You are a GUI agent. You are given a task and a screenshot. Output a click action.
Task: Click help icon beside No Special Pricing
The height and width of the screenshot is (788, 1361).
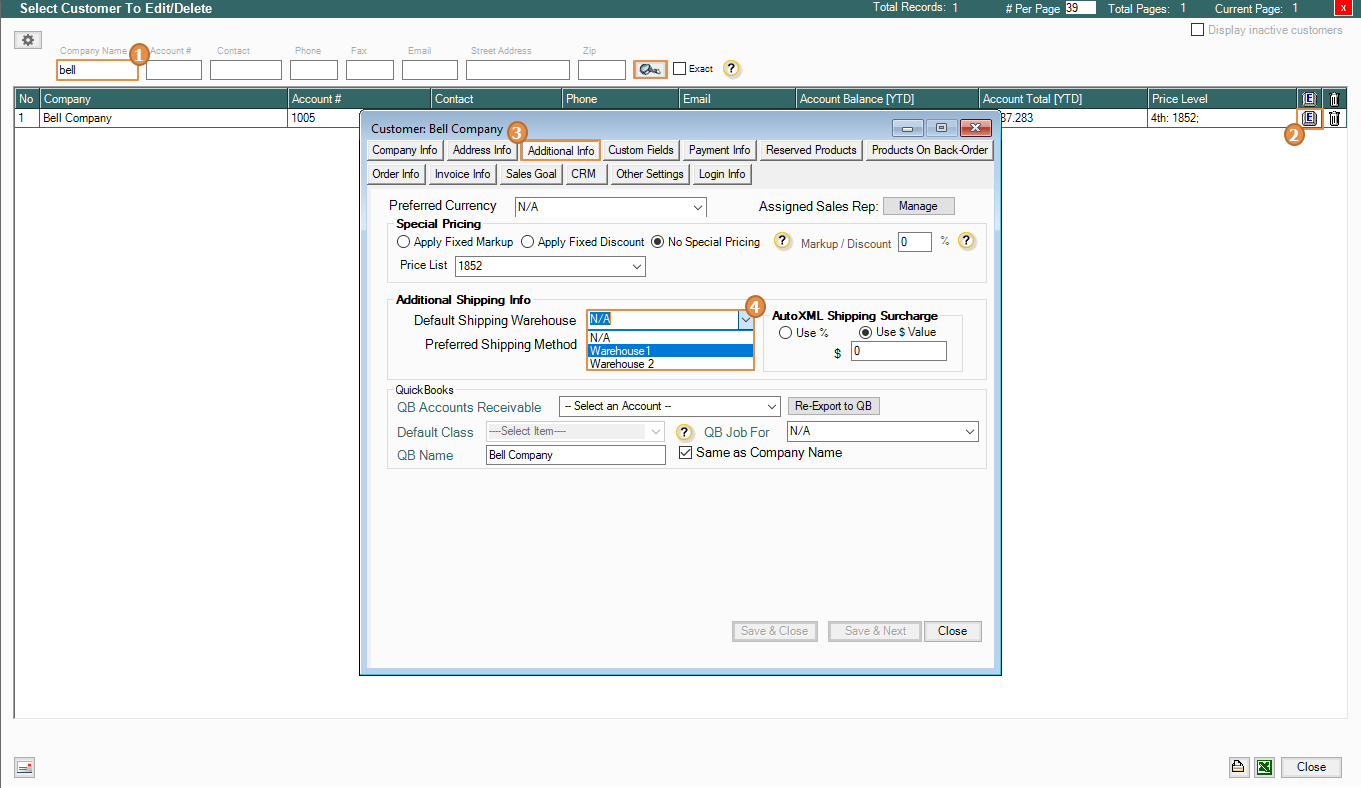[x=783, y=242]
